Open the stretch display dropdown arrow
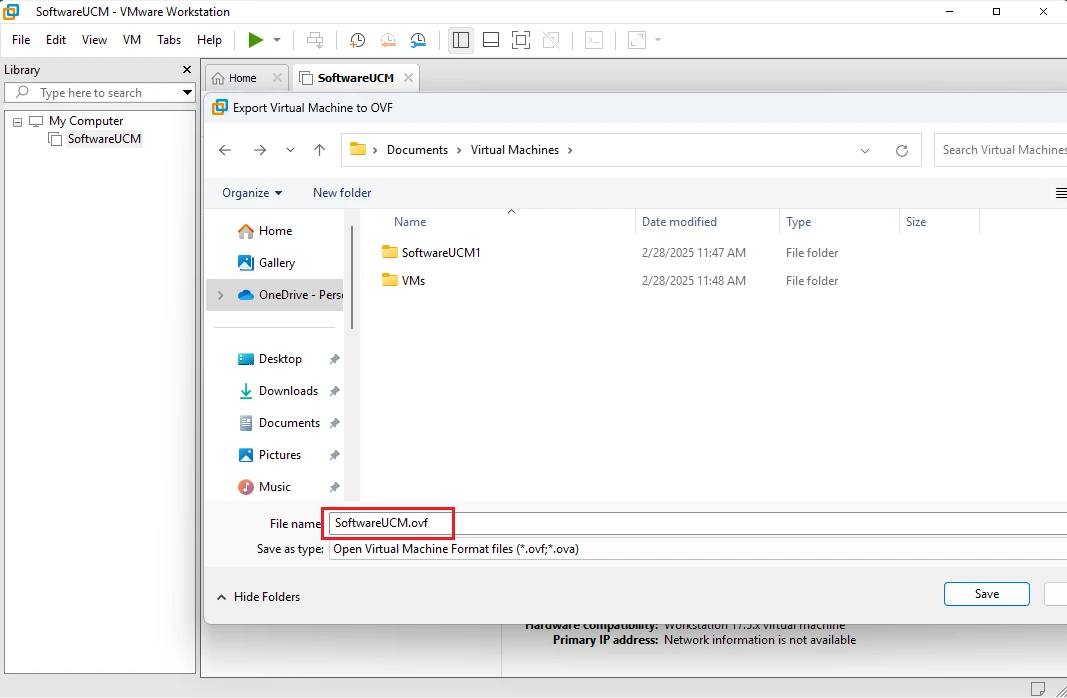Image resolution: width=1067 pixels, height=698 pixels. click(658, 40)
